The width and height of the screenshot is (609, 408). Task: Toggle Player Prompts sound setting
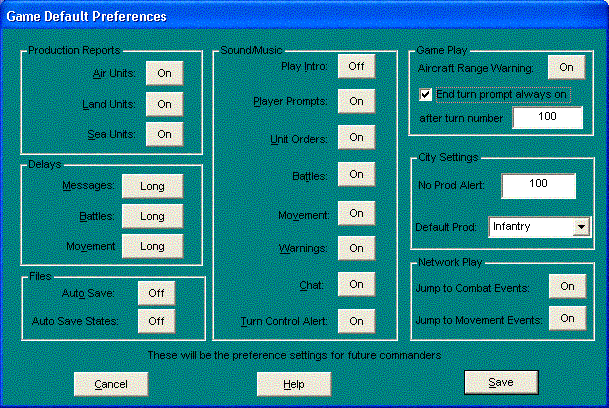pos(355,101)
